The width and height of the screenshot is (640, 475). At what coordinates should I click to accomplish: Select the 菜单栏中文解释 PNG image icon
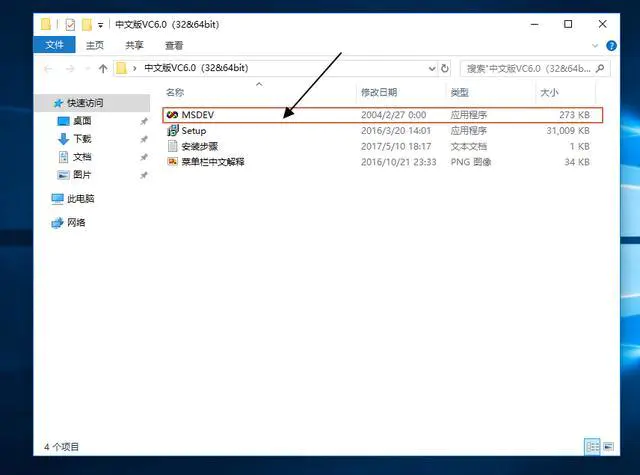coord(173,162)
